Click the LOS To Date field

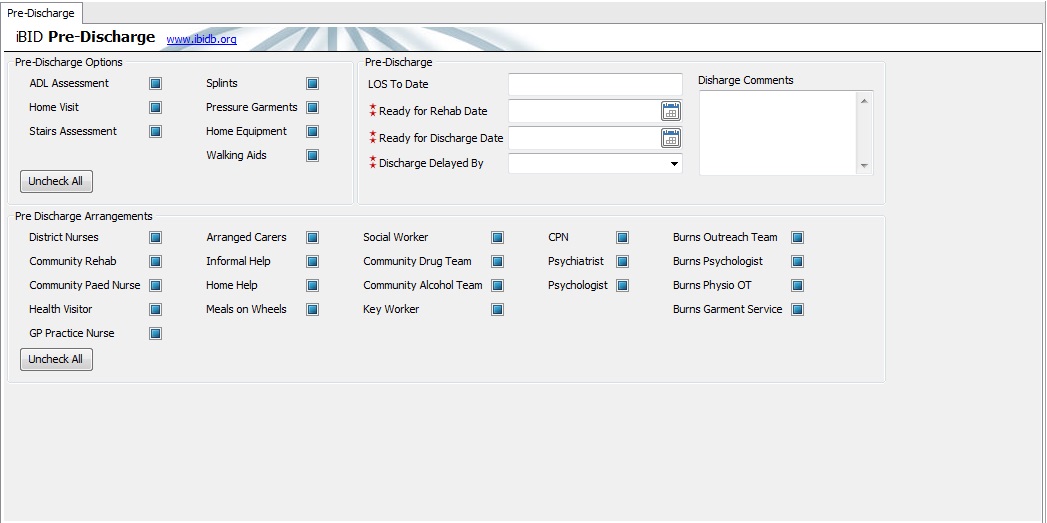tap(594, 84)
